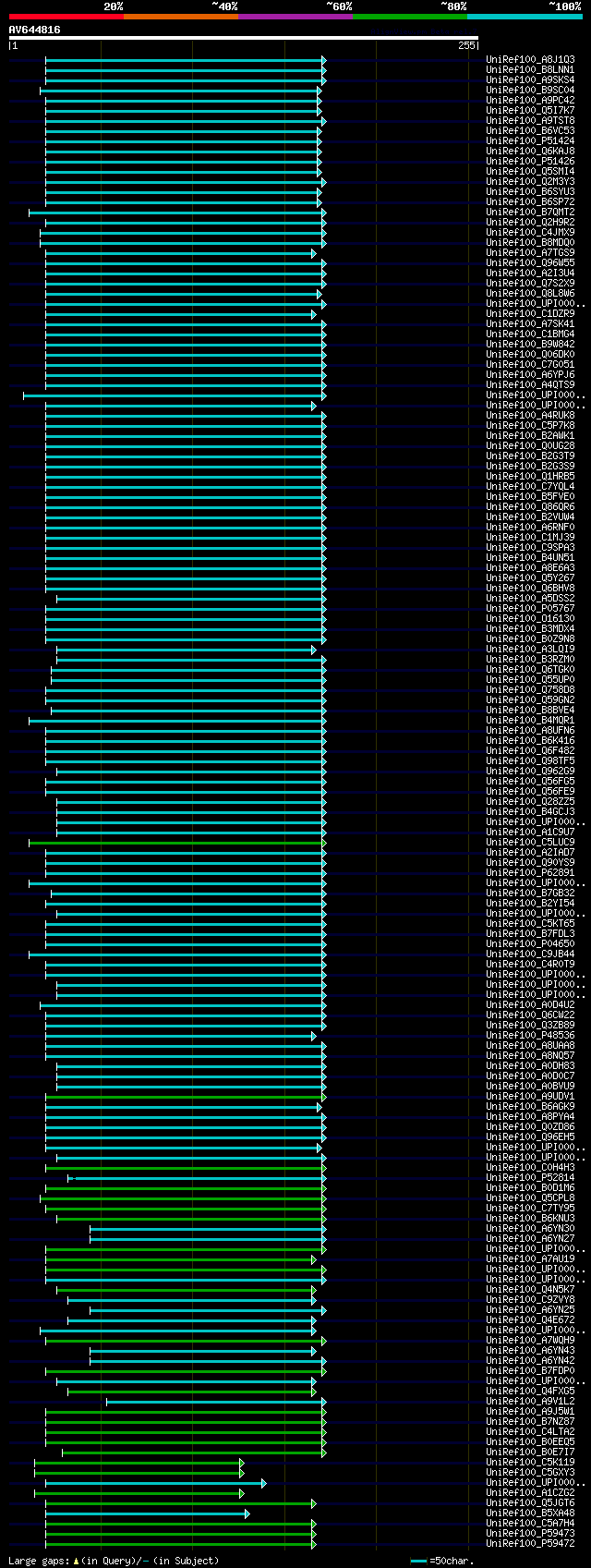Select hit label UniRef100_C9ZVY8
591x1568 pixels.
click(x=530, y=1300)
